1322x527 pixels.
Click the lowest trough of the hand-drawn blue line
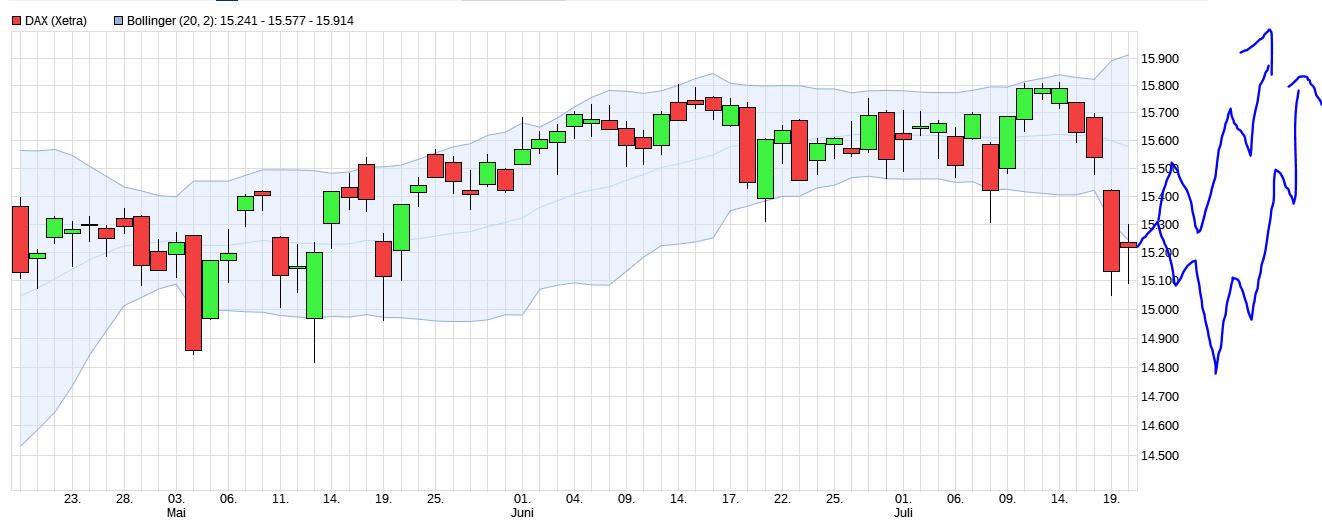pos(1216,372)
